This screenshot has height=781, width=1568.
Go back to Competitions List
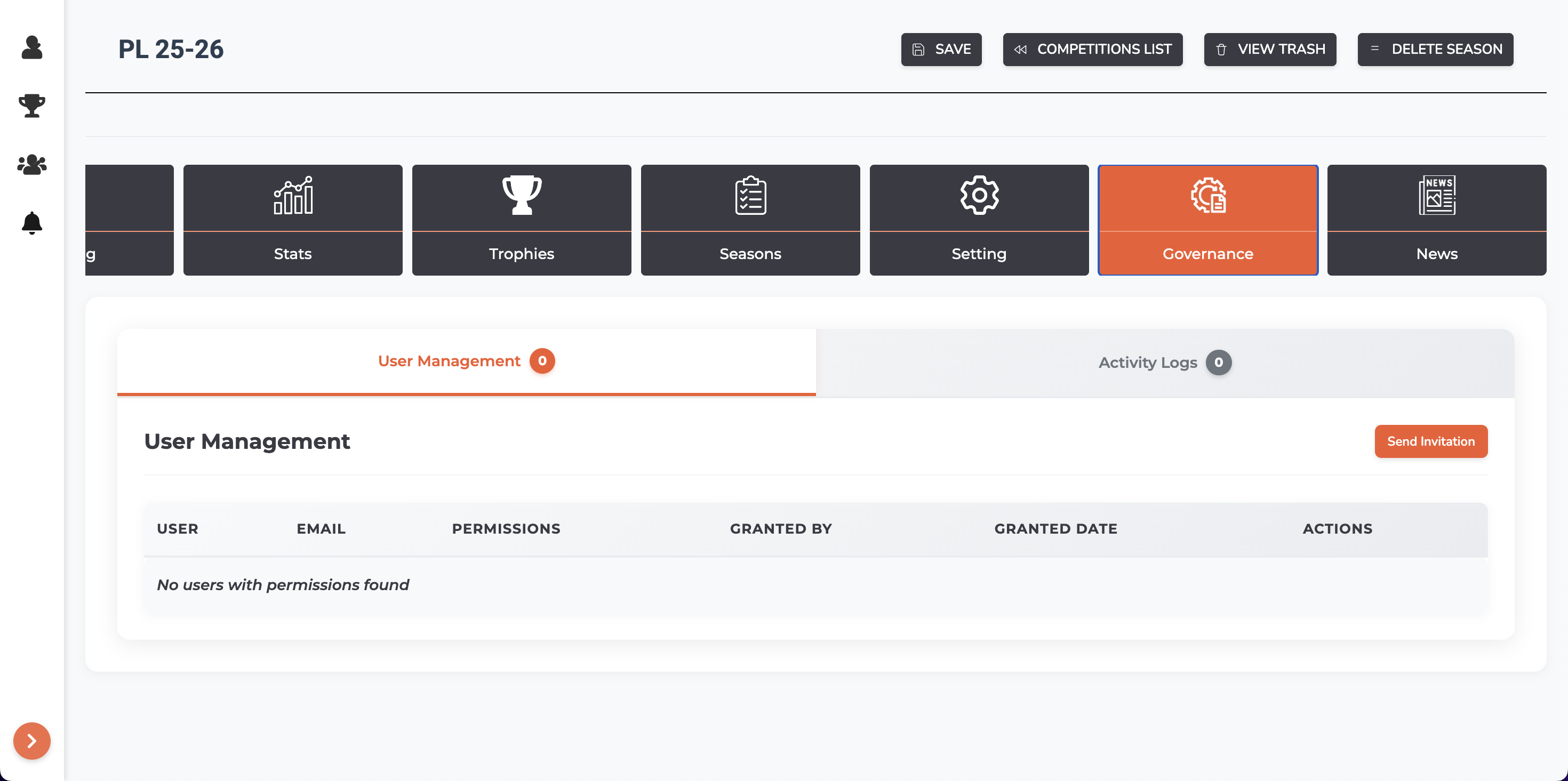tap(1093, 49)
